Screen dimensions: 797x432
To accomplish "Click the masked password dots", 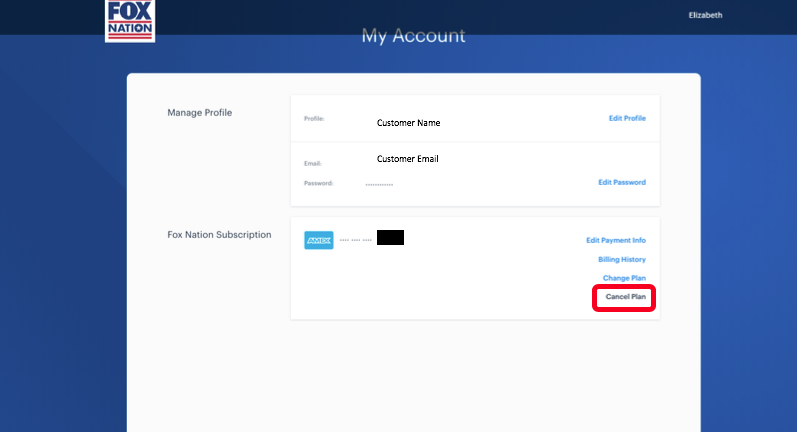I will (379, 184).
